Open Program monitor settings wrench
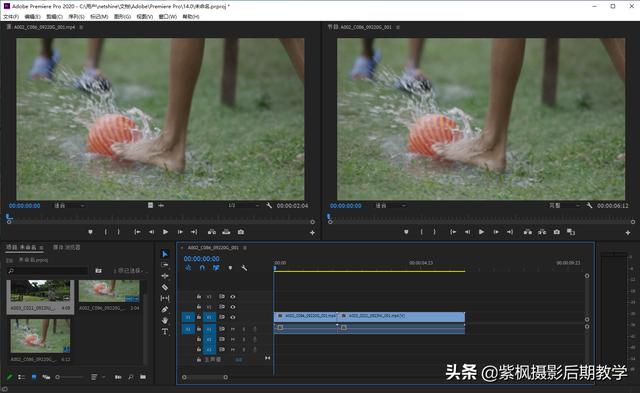This screenshot has height=393, width=640. pyautogui.click(x=589, y=206)
